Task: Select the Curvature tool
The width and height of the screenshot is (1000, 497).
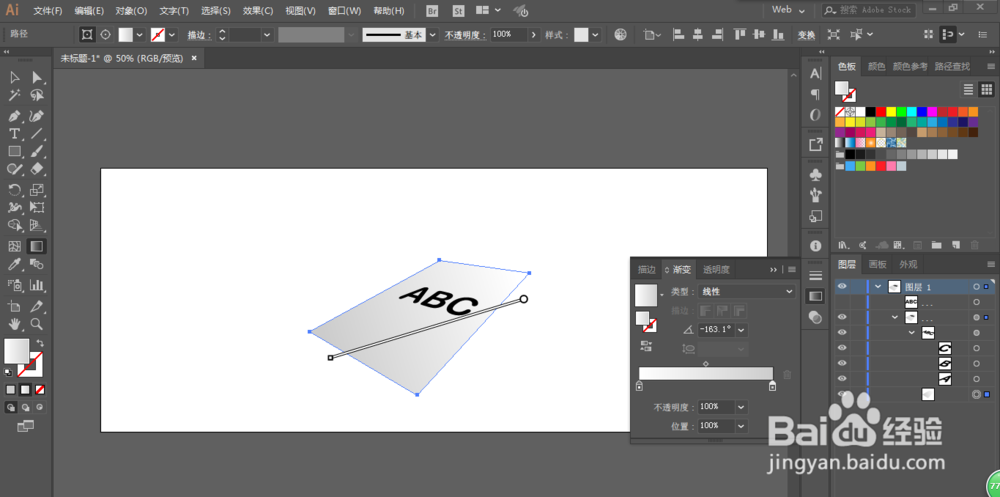Action: pos(37,116)
